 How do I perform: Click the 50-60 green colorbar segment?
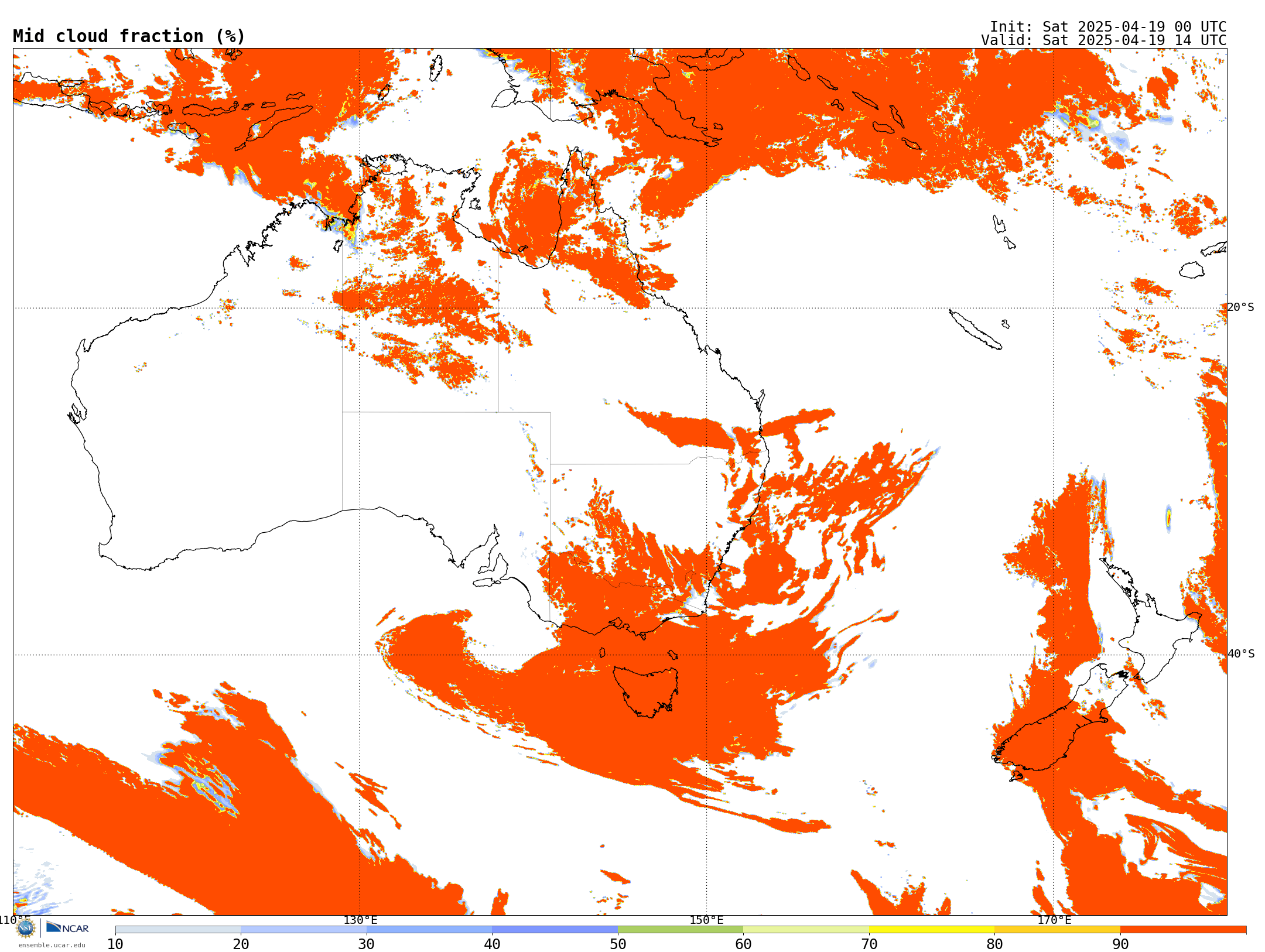click(681, 930)
